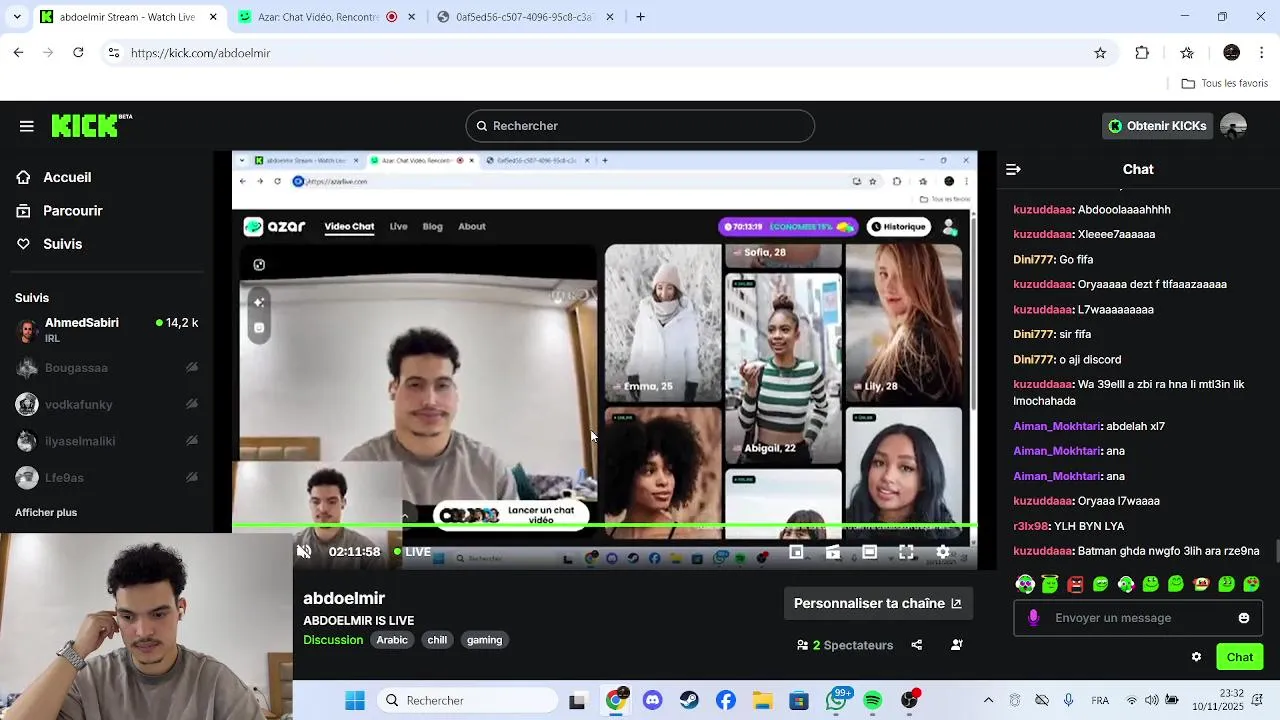This screenshot has width=1280, height=720.
Task: Open WhatsApp from the taskbar
Action: point(836,701)
